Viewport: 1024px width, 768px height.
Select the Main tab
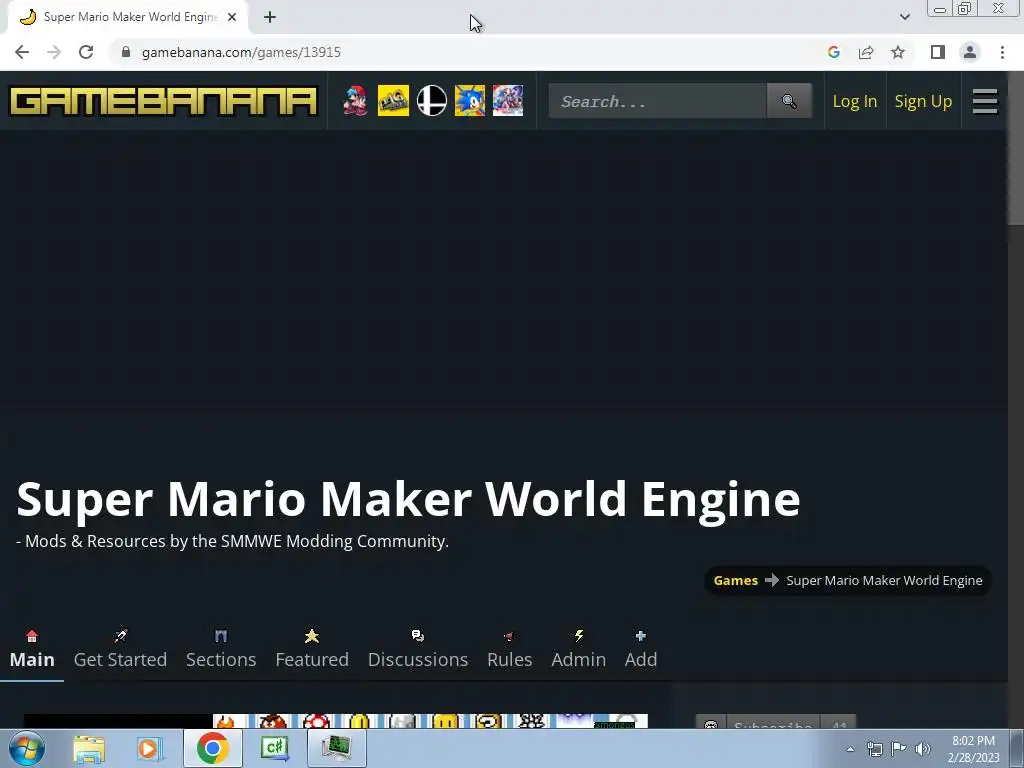click(32, 649)
